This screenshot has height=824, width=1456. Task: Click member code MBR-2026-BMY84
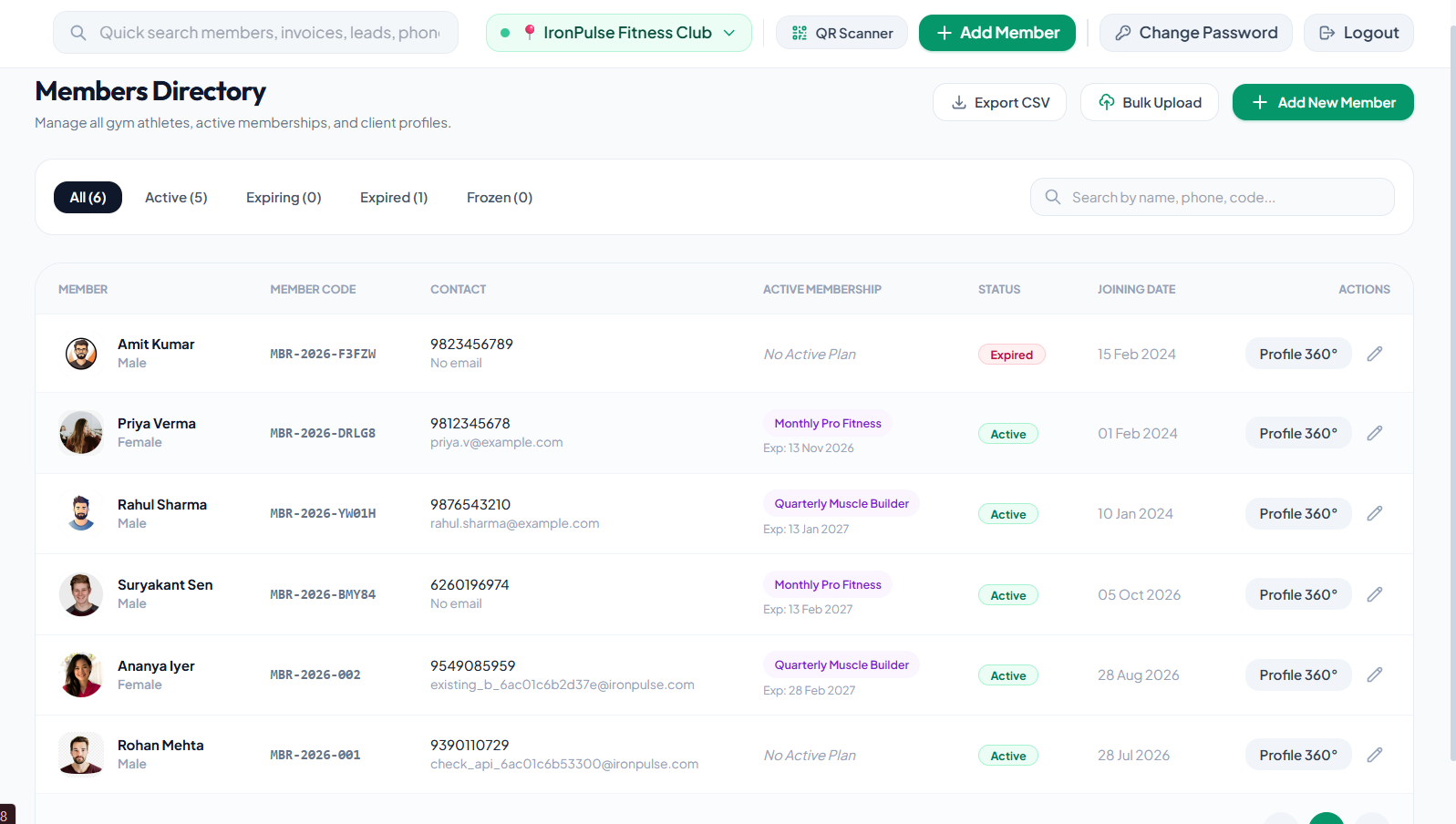tap(323, 594)
